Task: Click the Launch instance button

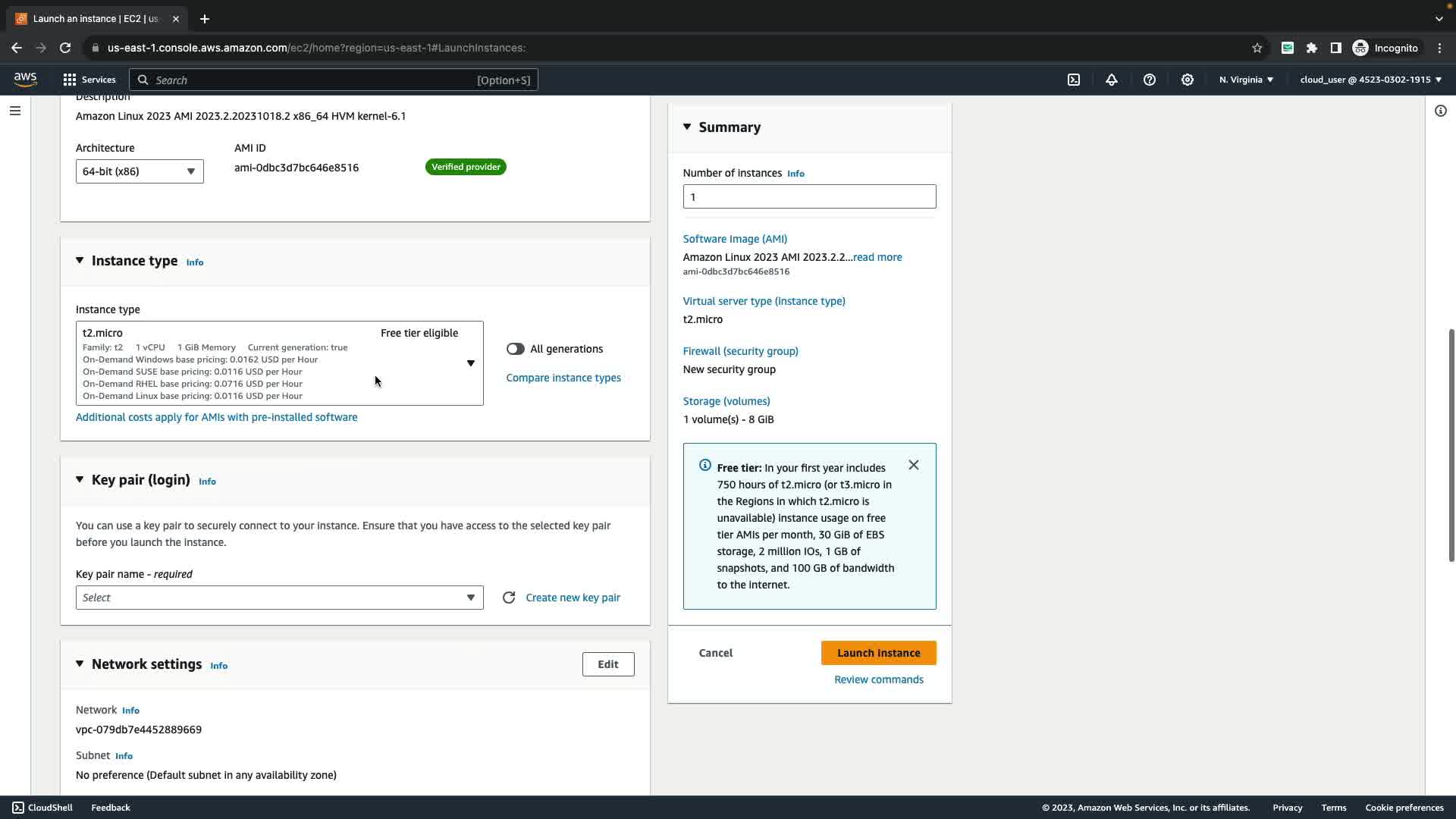Action: 878,653
